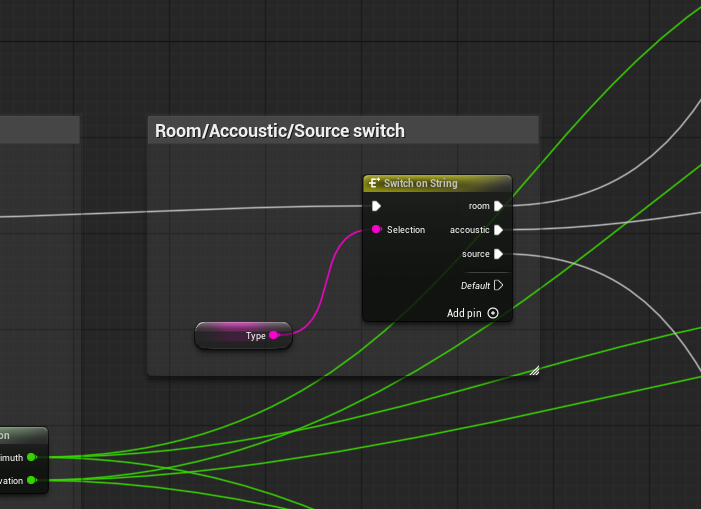Click the Add pin label

point(464,313)
